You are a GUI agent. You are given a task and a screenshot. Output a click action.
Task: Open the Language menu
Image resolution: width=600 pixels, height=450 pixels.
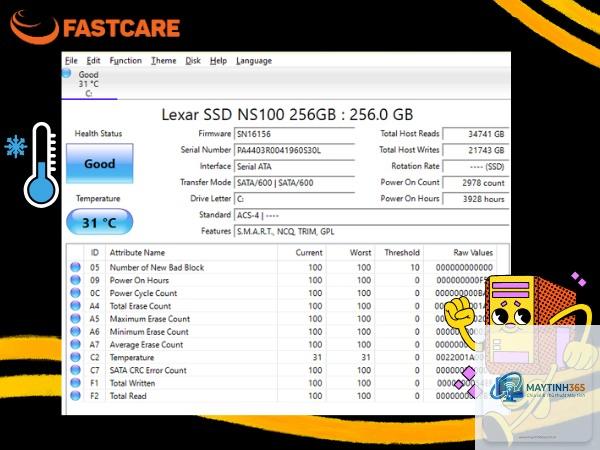(254, 61)
